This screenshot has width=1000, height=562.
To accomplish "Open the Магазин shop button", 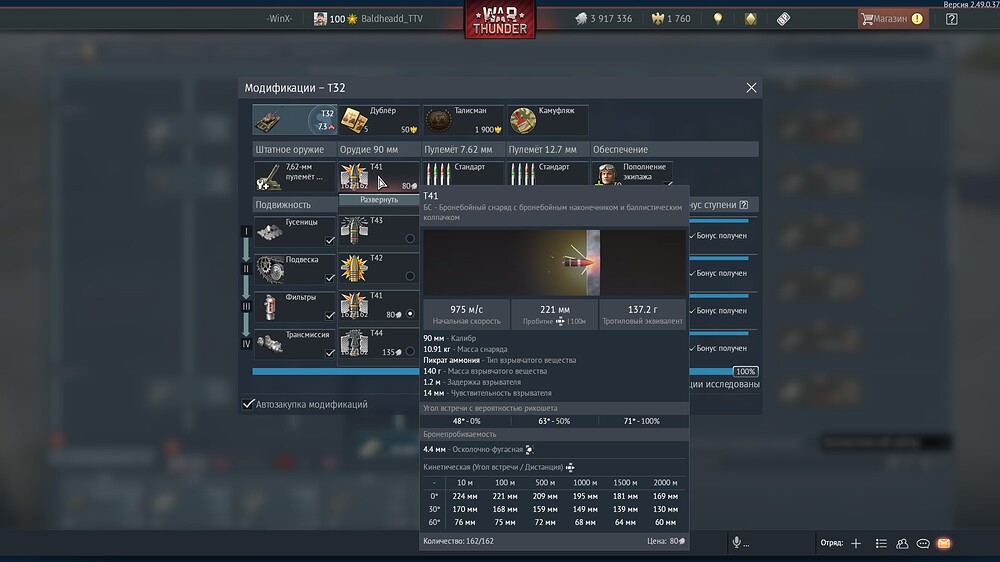I will (x=891, y=19).
